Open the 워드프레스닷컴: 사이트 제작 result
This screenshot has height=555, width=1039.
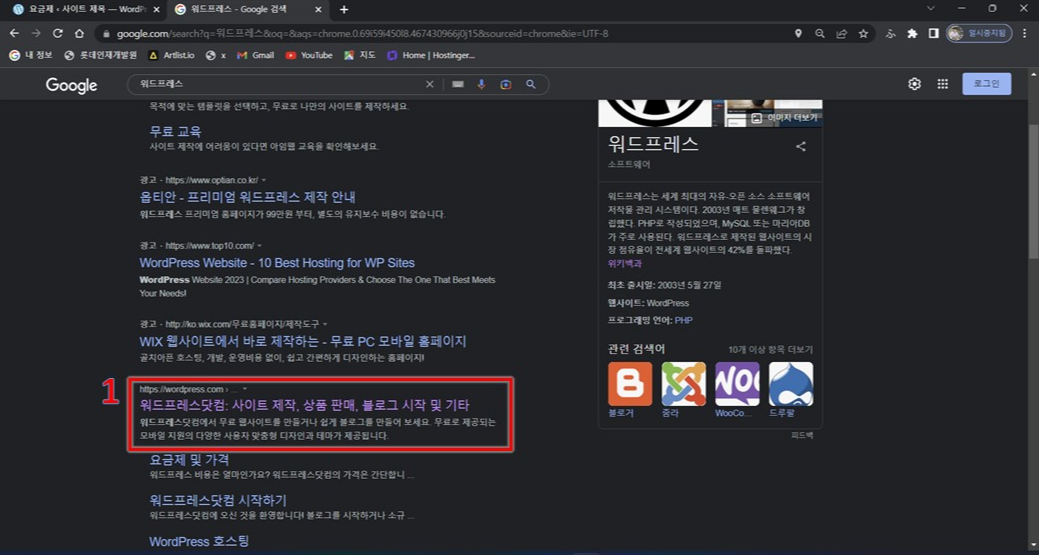[x=305, y=405]
